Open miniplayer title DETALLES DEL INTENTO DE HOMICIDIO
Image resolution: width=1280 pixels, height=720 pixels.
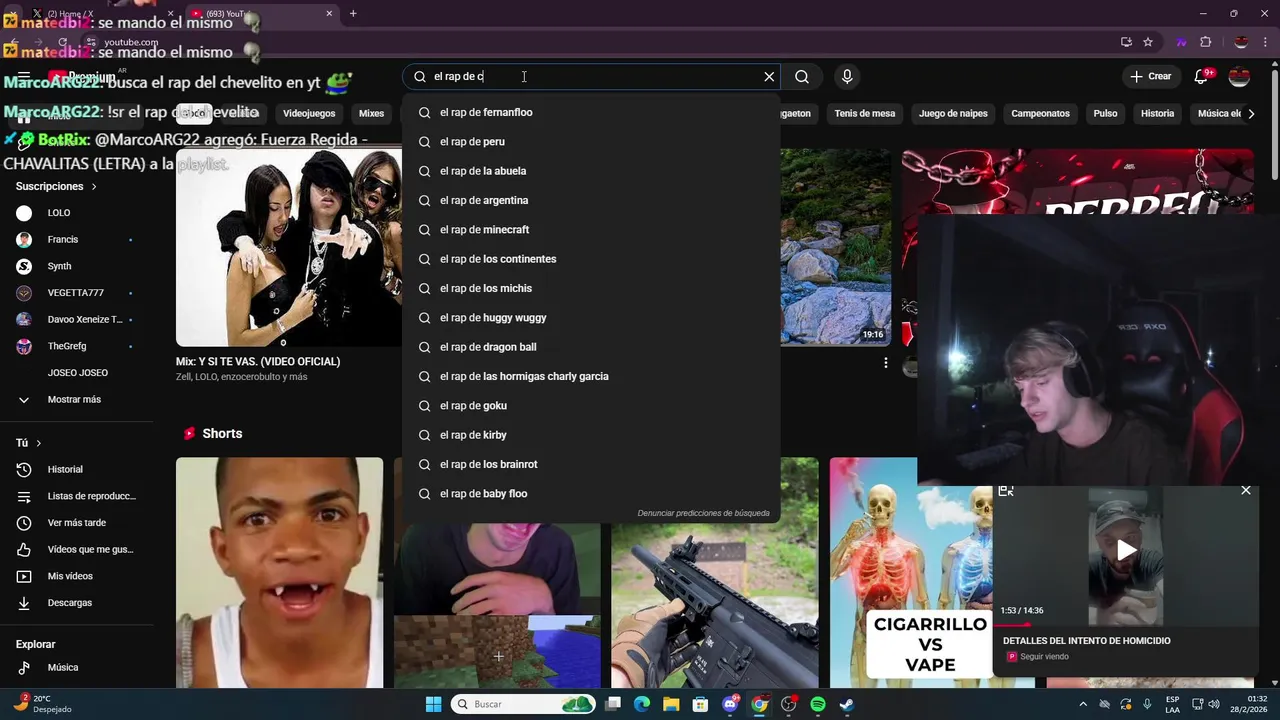(1086, 641)
